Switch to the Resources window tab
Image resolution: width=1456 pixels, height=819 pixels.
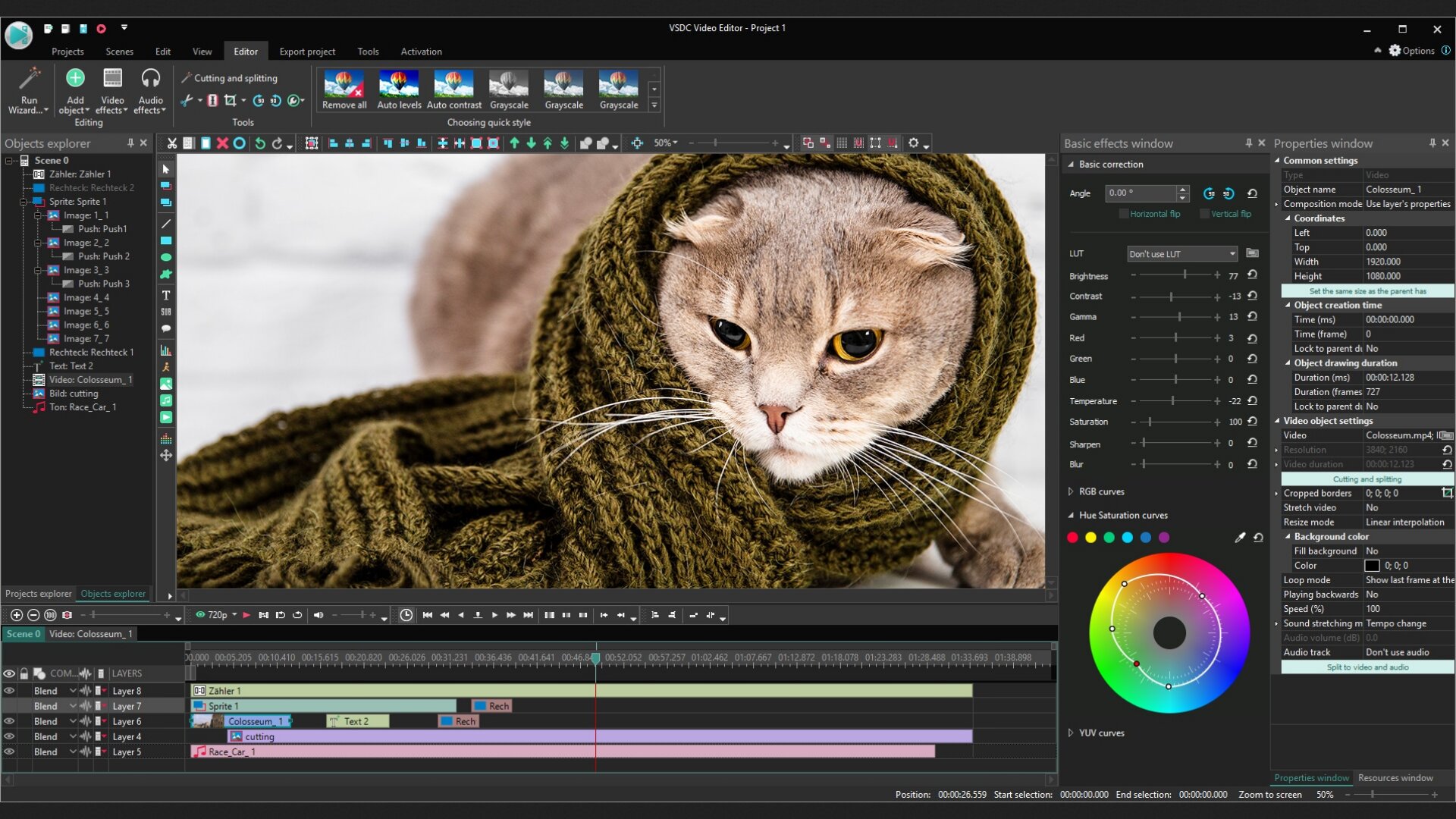pyautogui.click(x=1395, y=777)
